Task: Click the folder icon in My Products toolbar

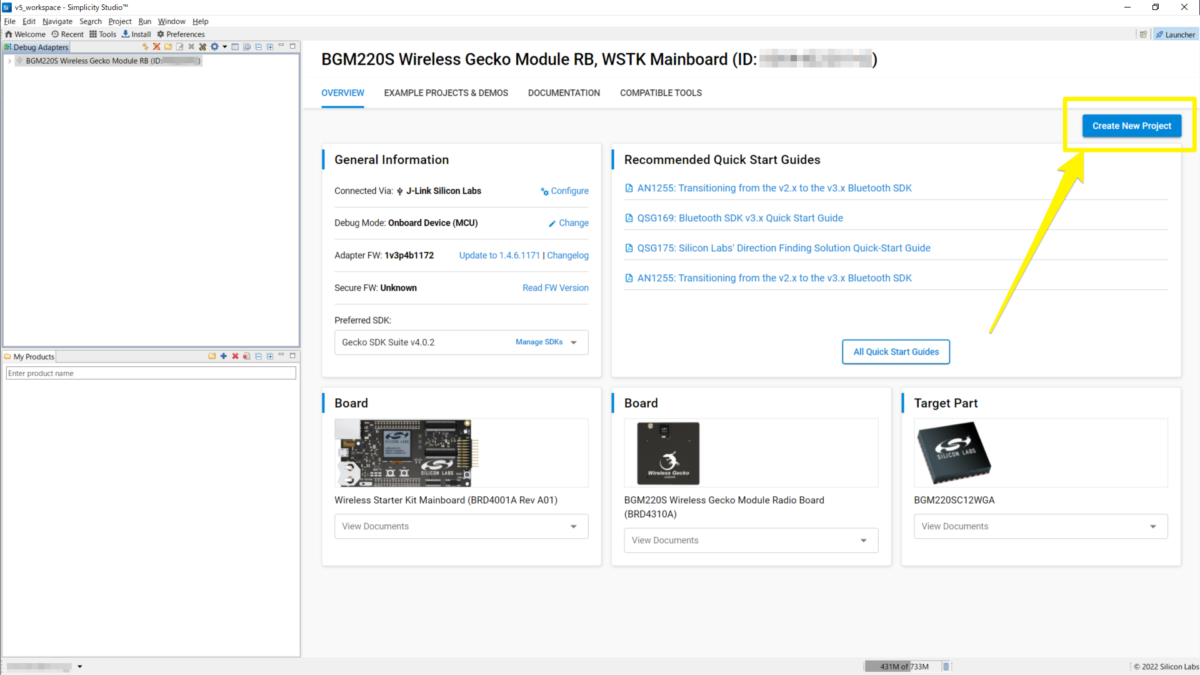Action: [x=212, y=356]
